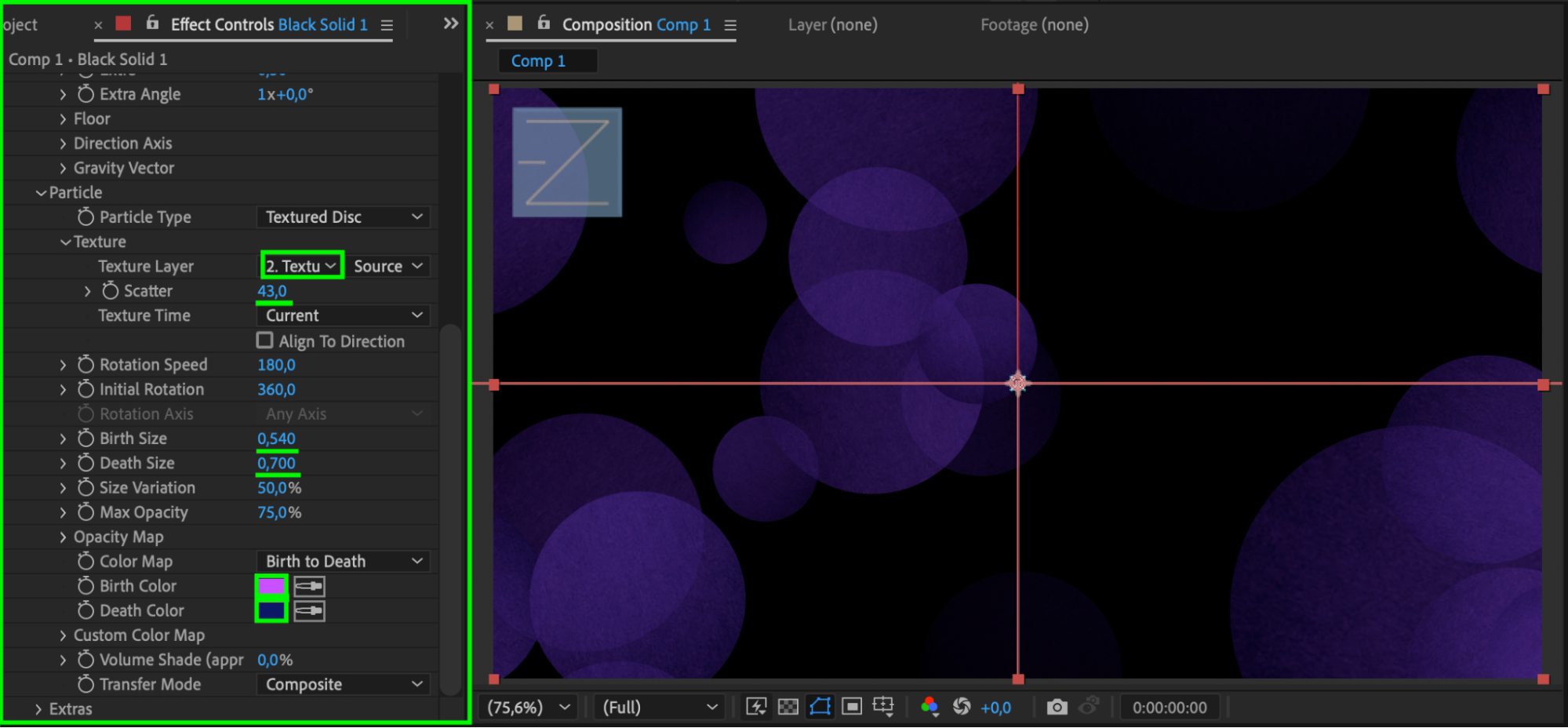
Task: Open the Transfer Mode dropdown
Action: [x=343, y=685]
